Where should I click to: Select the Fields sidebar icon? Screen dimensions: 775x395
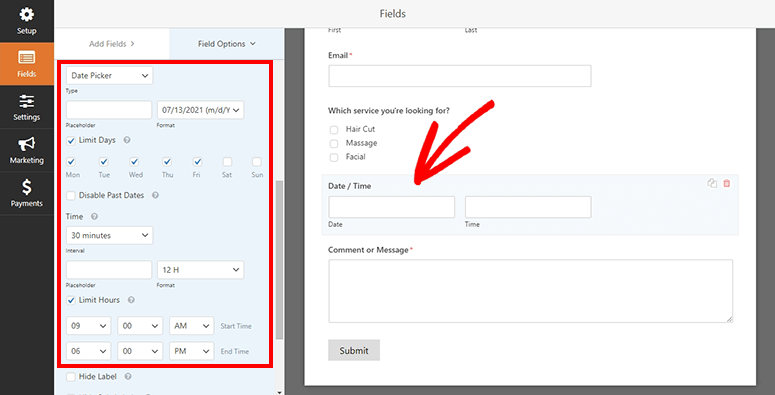(x=27, y=58)
